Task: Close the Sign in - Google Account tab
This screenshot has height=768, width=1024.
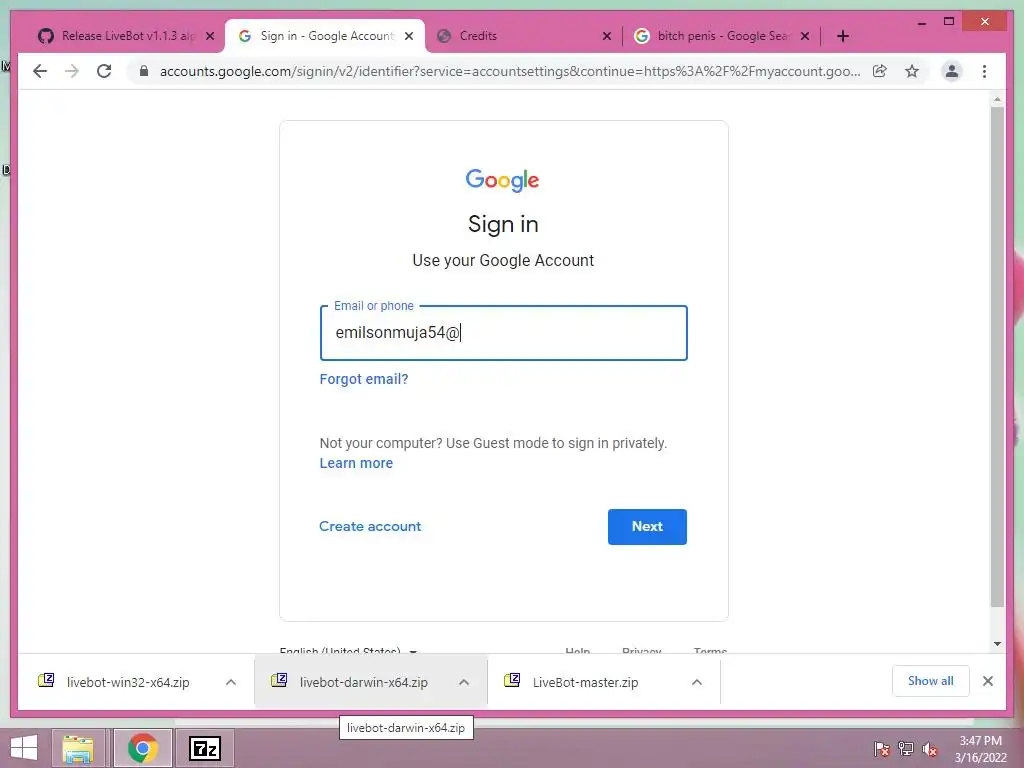Action: click(x=409, y=36)
